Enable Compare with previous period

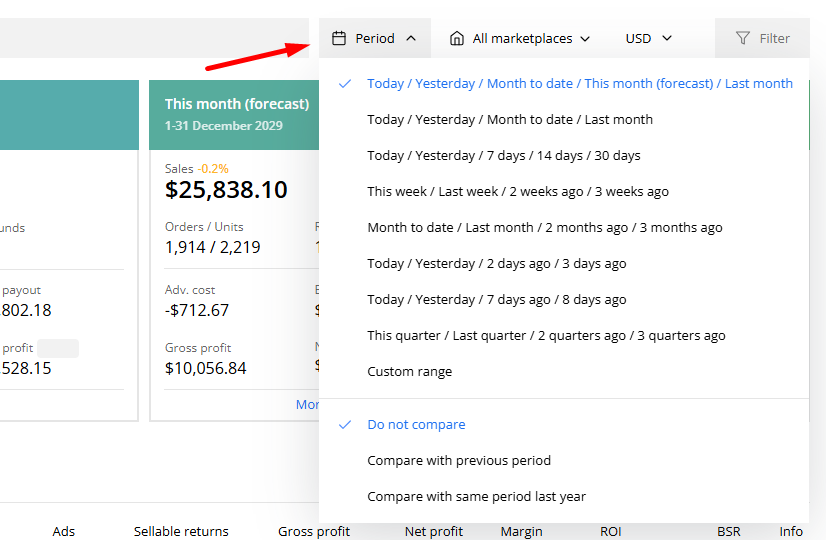coord(459,460)
